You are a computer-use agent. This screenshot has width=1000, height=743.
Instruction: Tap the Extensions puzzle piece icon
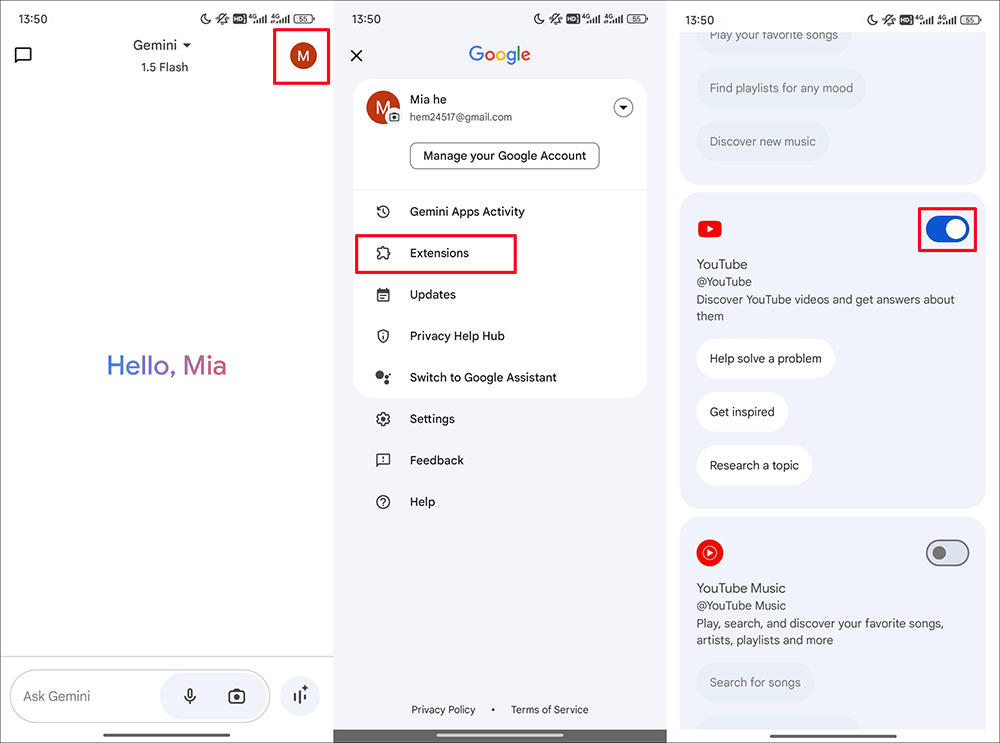point(383,253)
